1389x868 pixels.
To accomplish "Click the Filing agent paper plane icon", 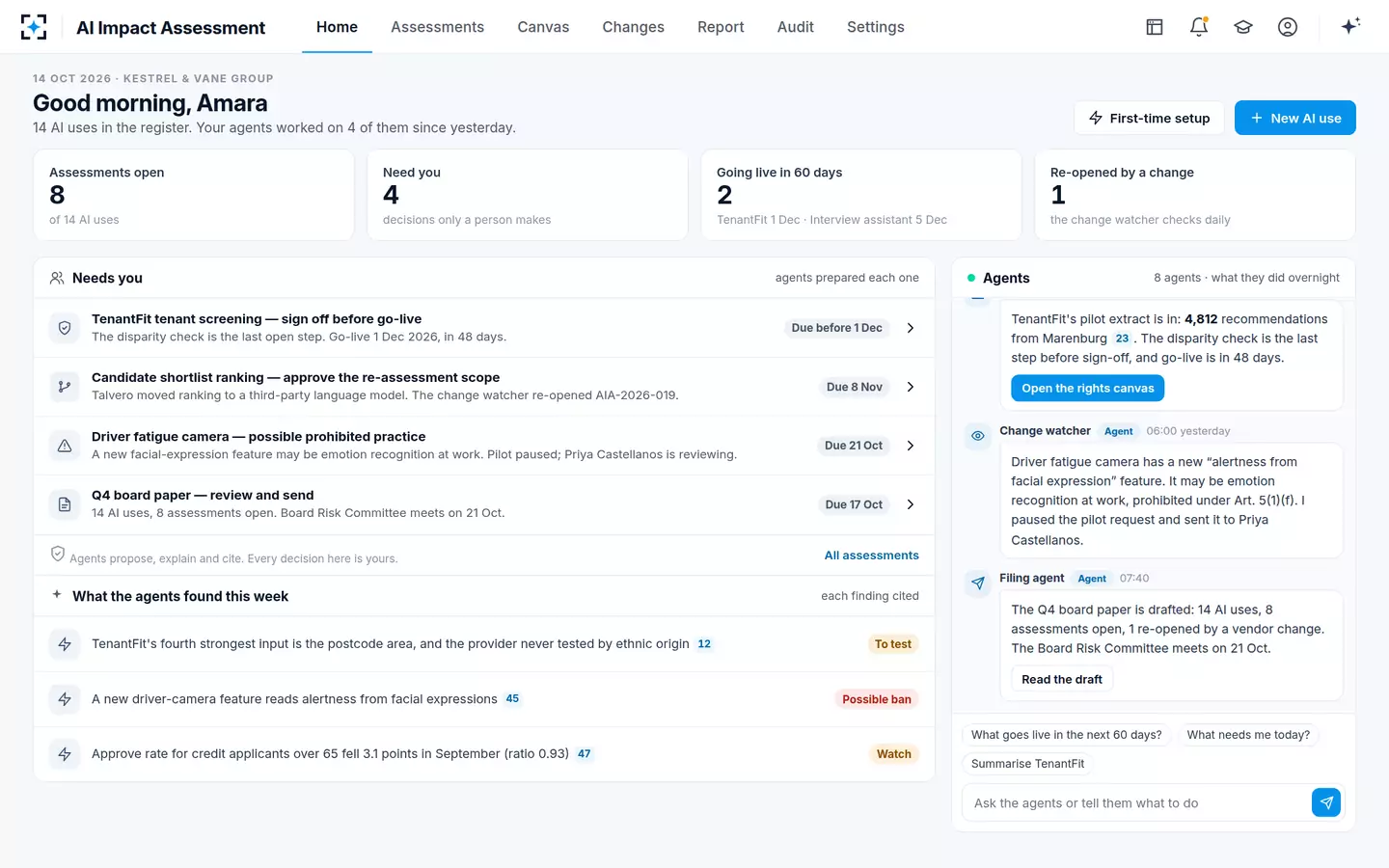I will pos(978,583).
